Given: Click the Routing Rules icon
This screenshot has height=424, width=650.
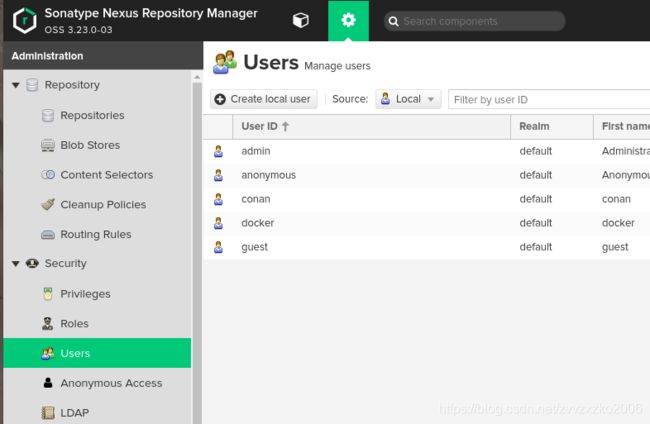Looking at the screenshot, I should coord(48,235).
